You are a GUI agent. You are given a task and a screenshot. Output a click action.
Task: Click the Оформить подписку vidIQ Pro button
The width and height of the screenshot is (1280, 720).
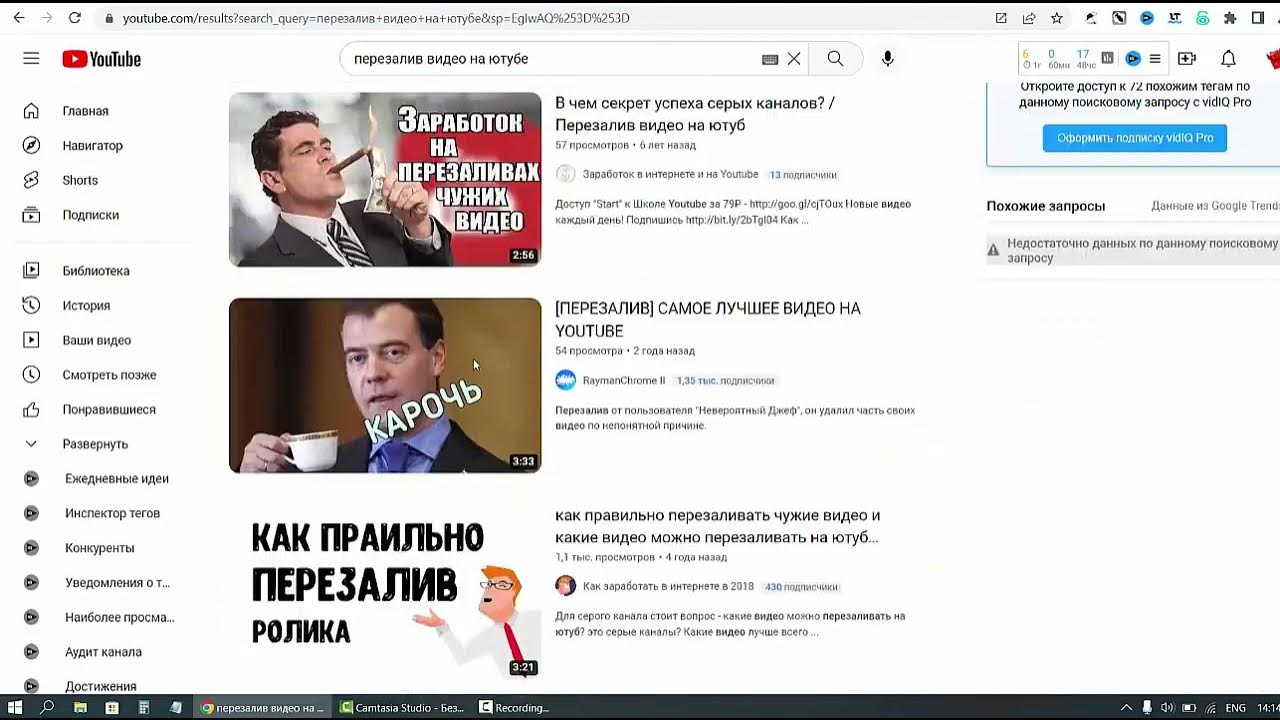click(x=1134, y=138)
